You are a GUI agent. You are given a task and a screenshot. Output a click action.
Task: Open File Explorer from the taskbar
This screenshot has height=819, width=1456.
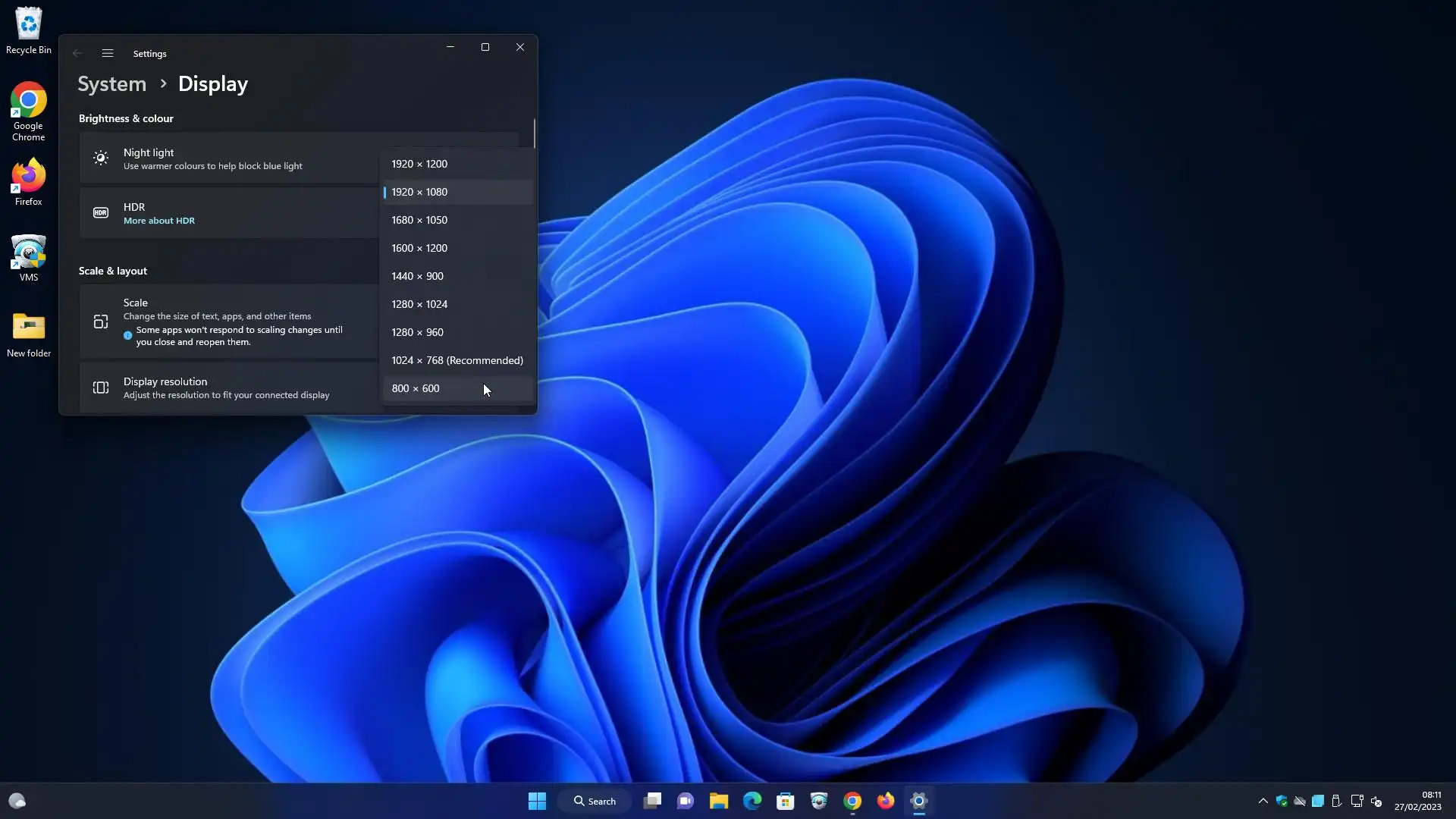(718, 802)
